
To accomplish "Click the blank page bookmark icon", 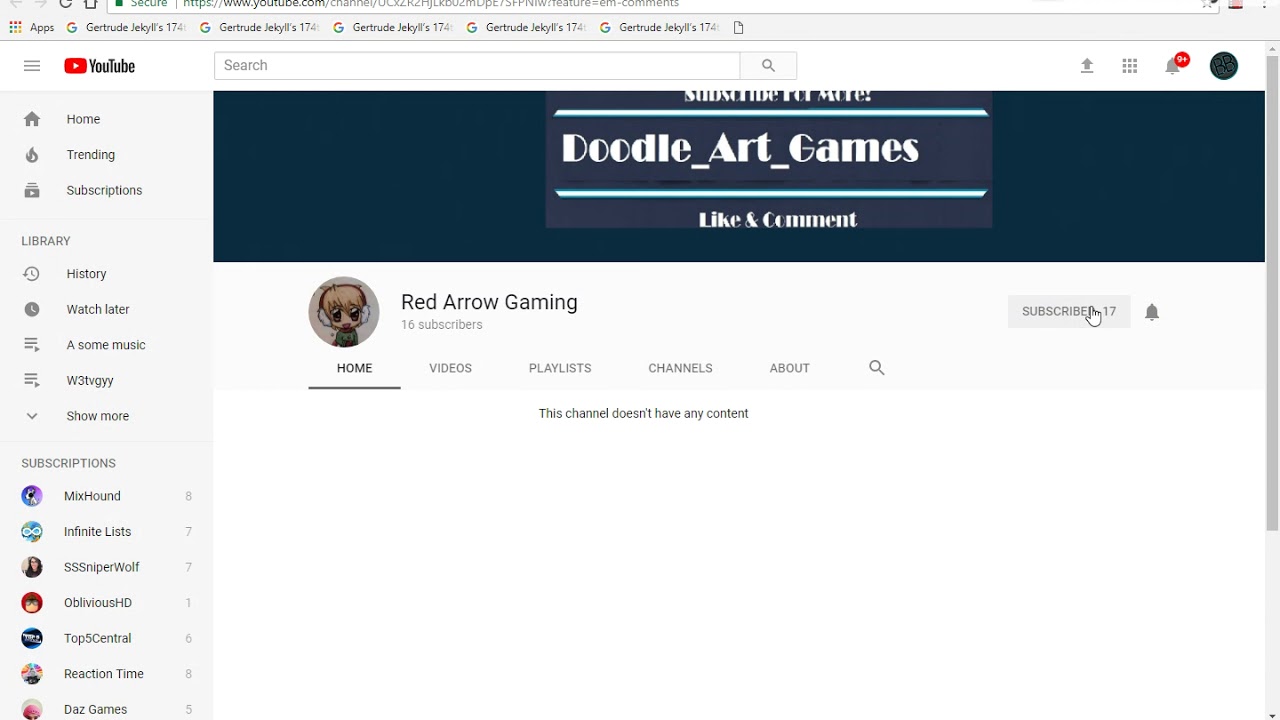I will point(739,27).
